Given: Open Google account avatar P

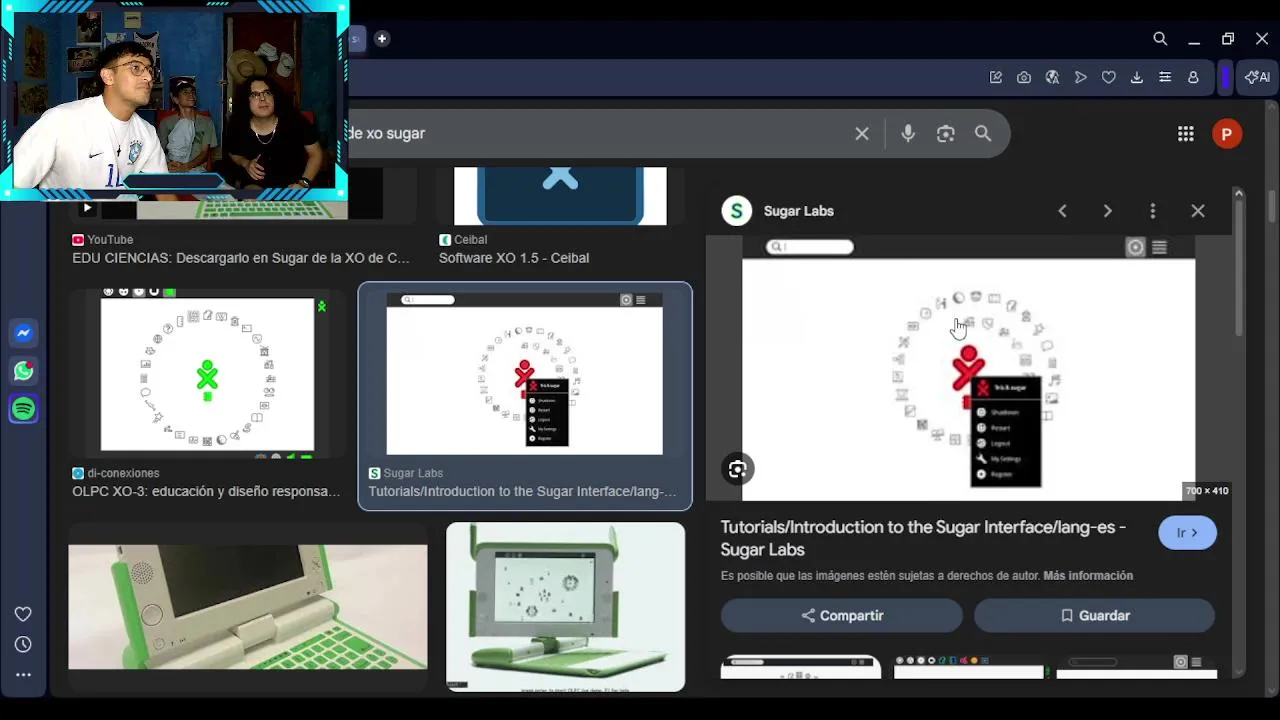Looking at the screenshot, I should pos(1227,134).
